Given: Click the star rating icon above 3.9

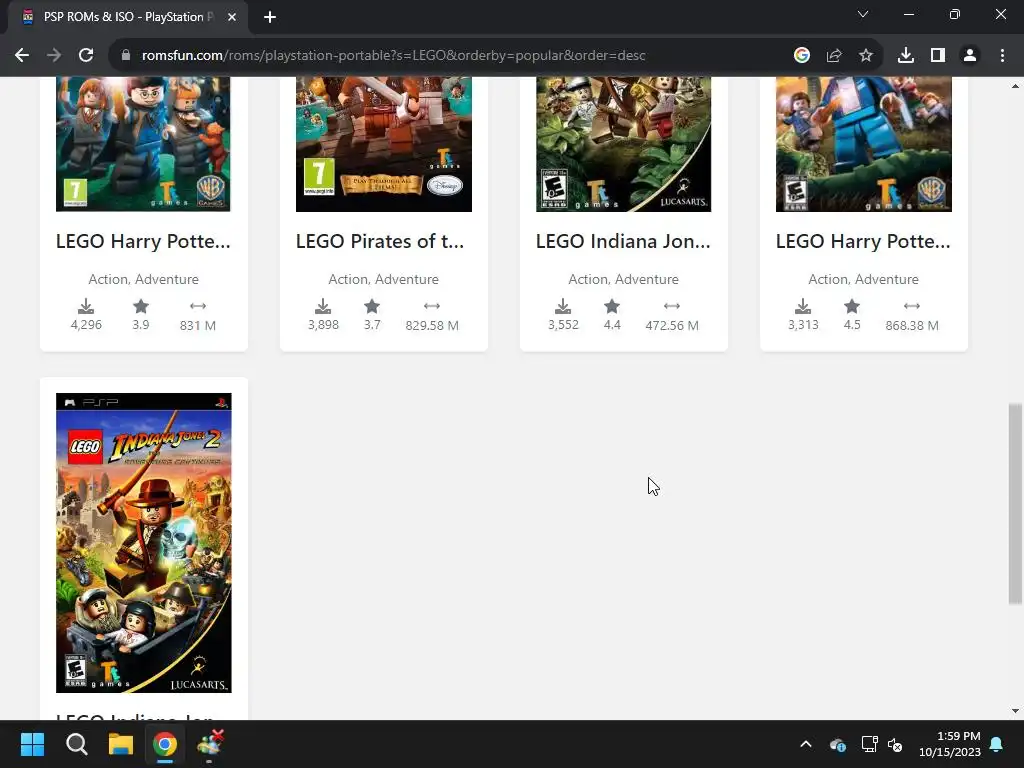Looking at the screenshot, I should (x=141, y=306).
